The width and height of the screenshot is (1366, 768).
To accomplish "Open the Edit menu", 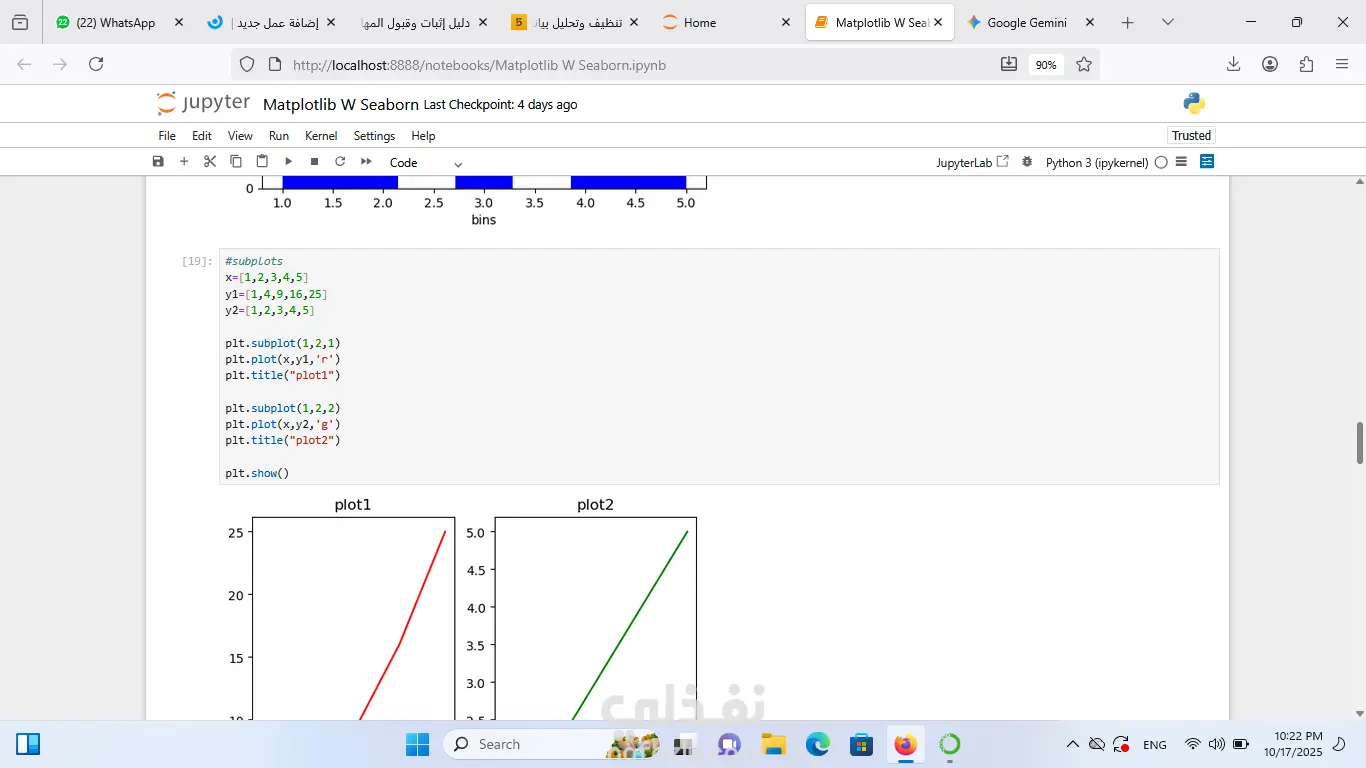I will [202, 136].
